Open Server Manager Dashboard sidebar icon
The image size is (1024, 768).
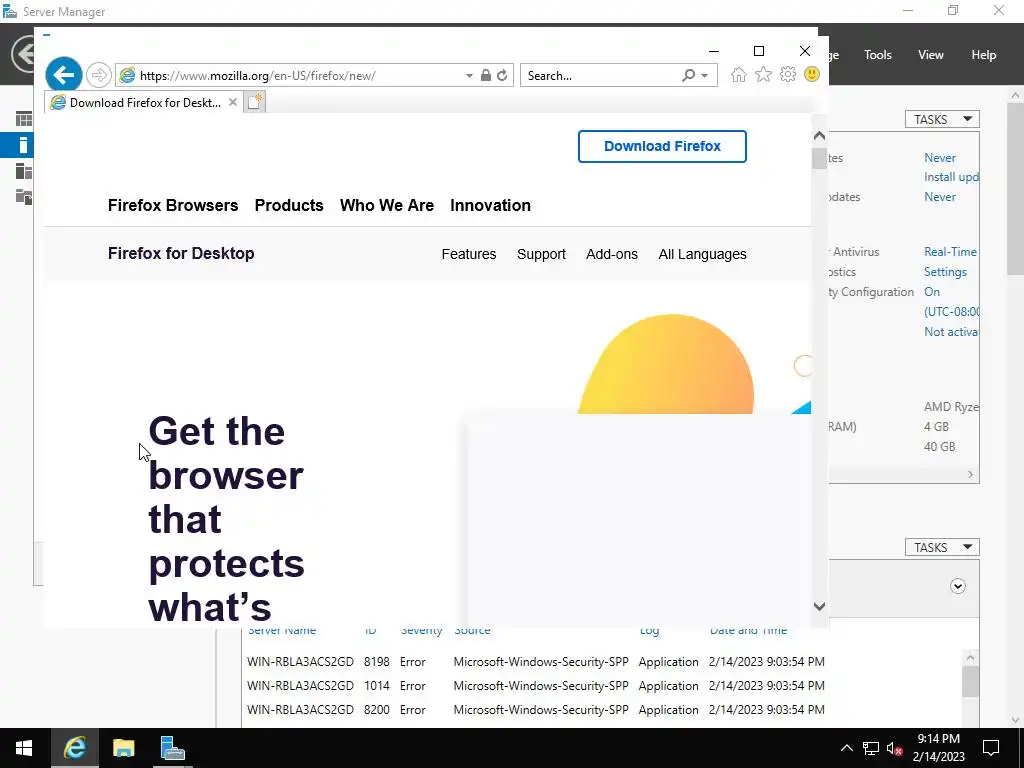(24, 118)
